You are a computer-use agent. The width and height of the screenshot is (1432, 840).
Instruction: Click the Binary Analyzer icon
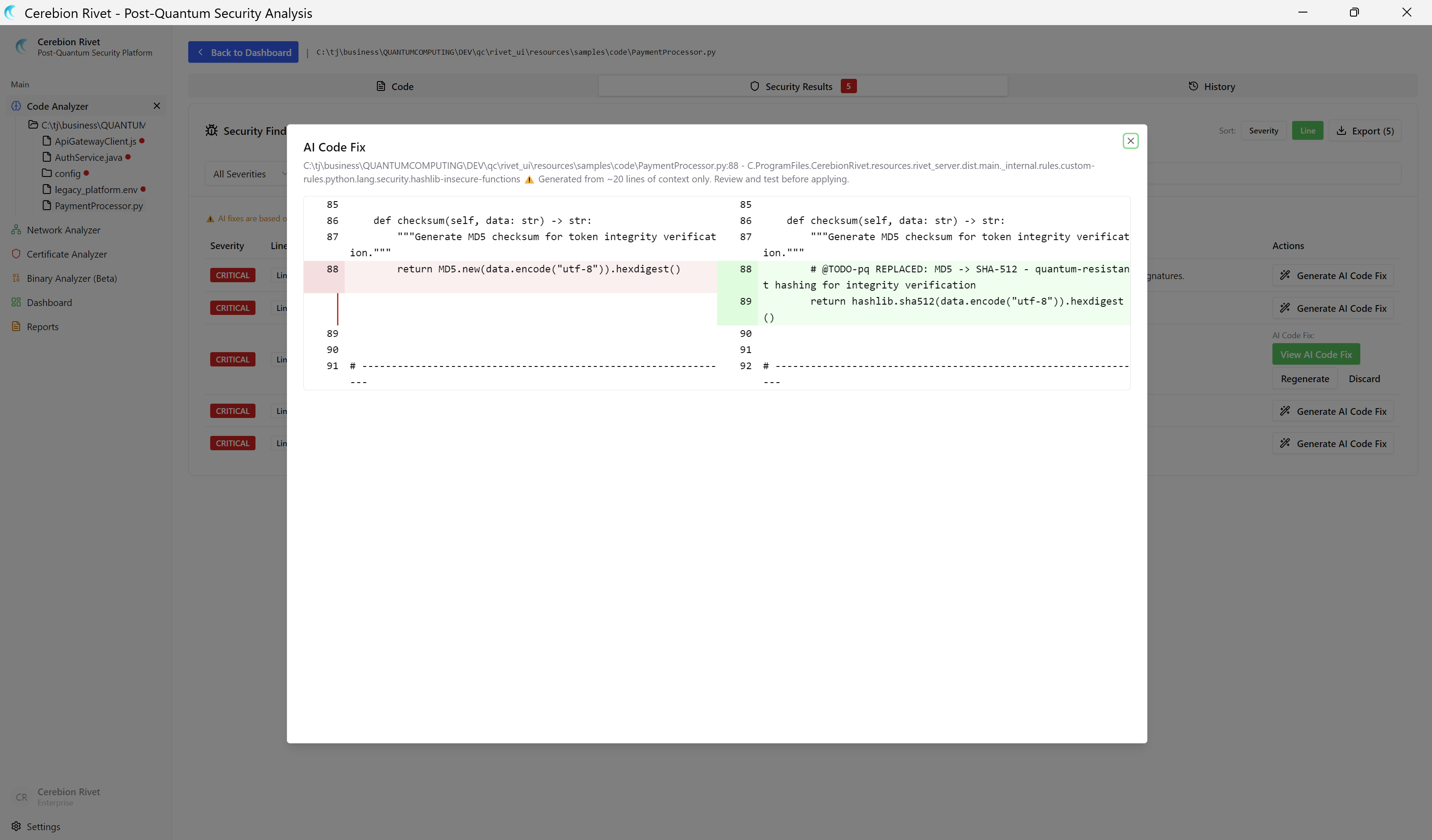tap(16, 278)
